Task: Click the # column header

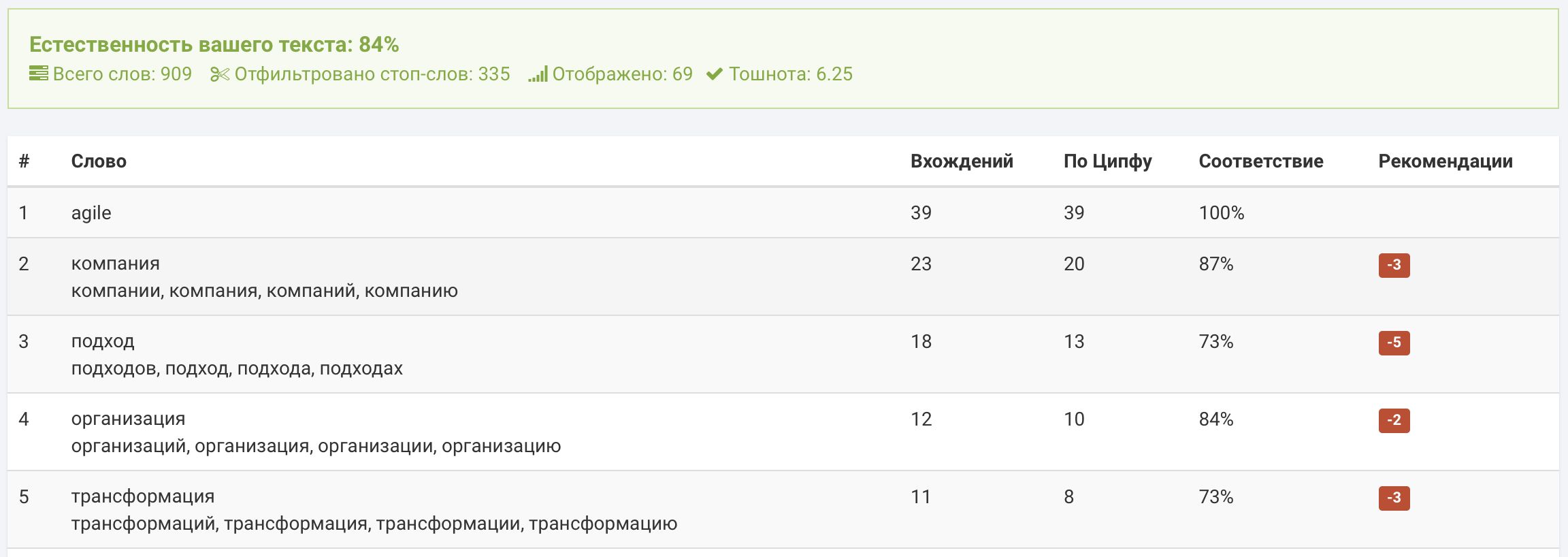Action: click(x=24, y=161)
